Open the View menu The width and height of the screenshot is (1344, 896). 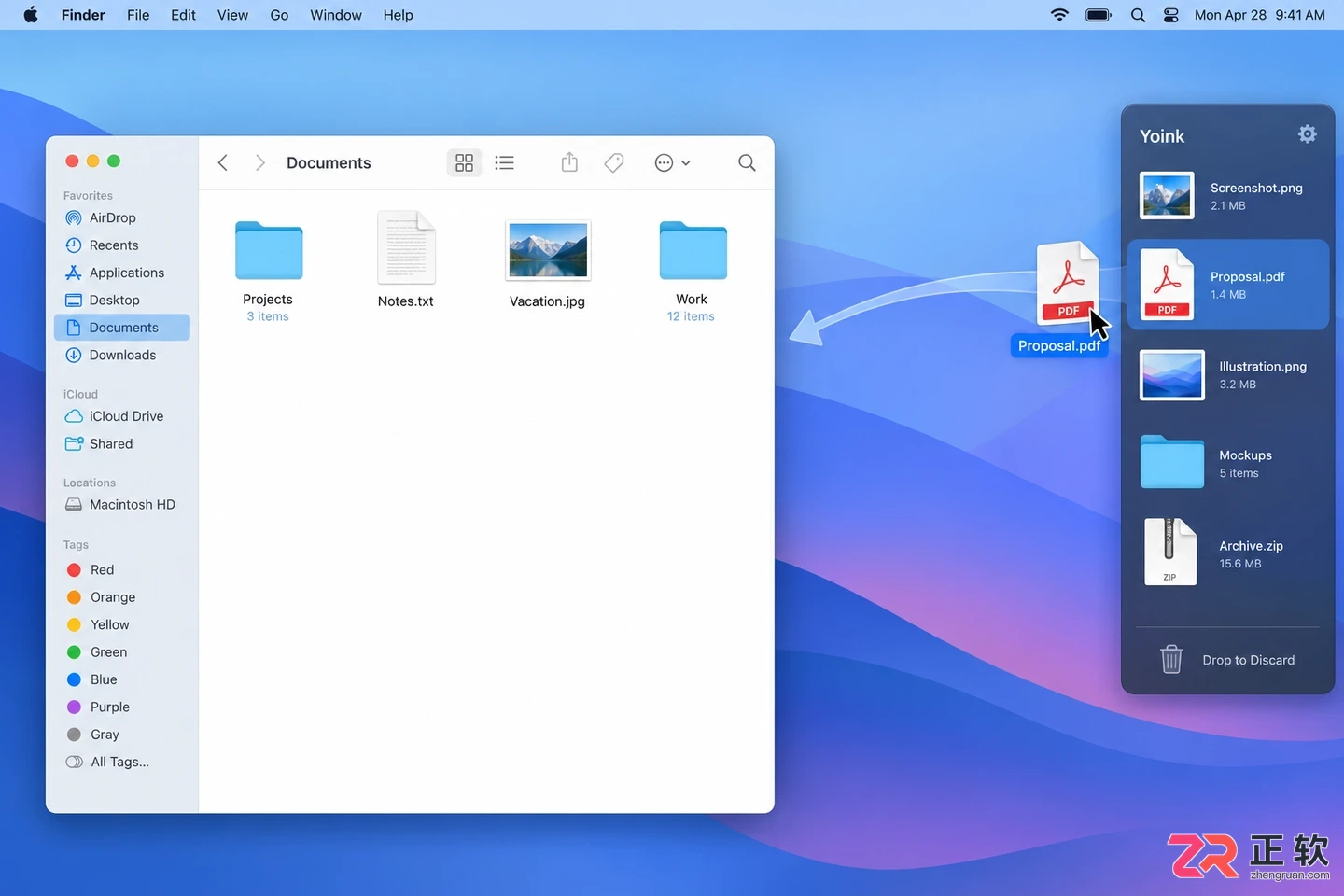pyautogui.click(x=232, y=15)
